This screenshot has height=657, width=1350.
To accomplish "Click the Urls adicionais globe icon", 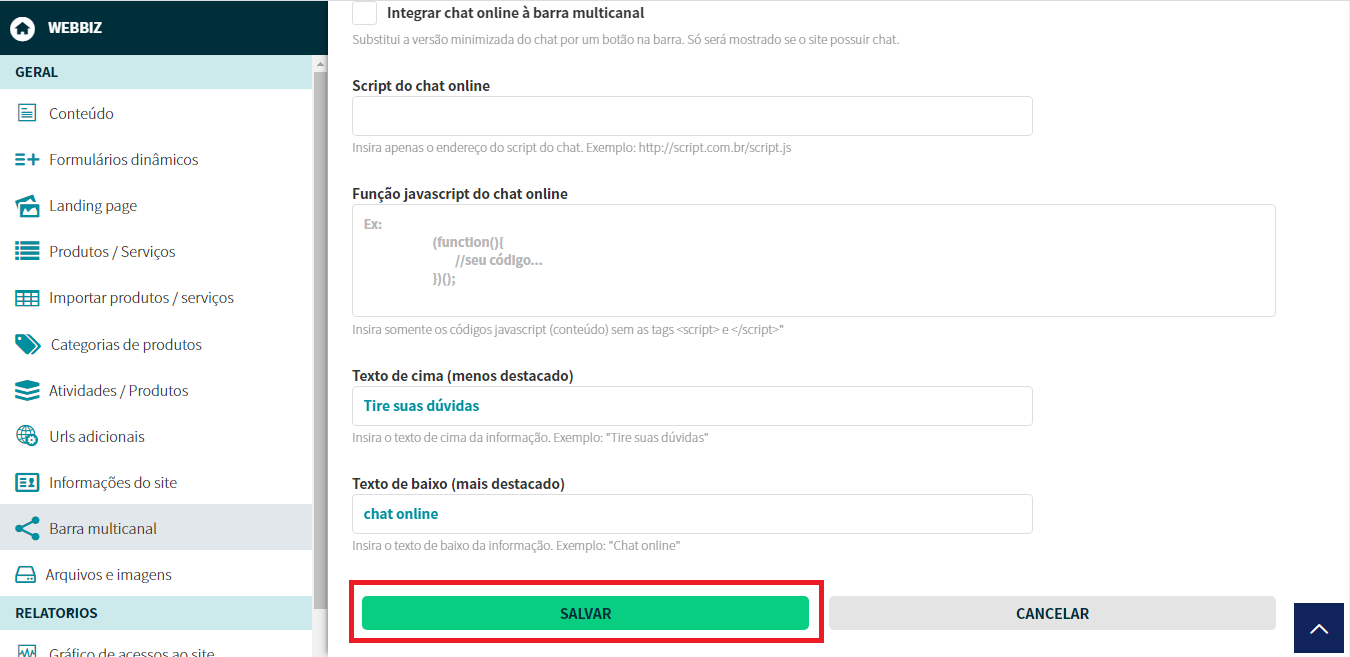I will [x=27, y=437].
